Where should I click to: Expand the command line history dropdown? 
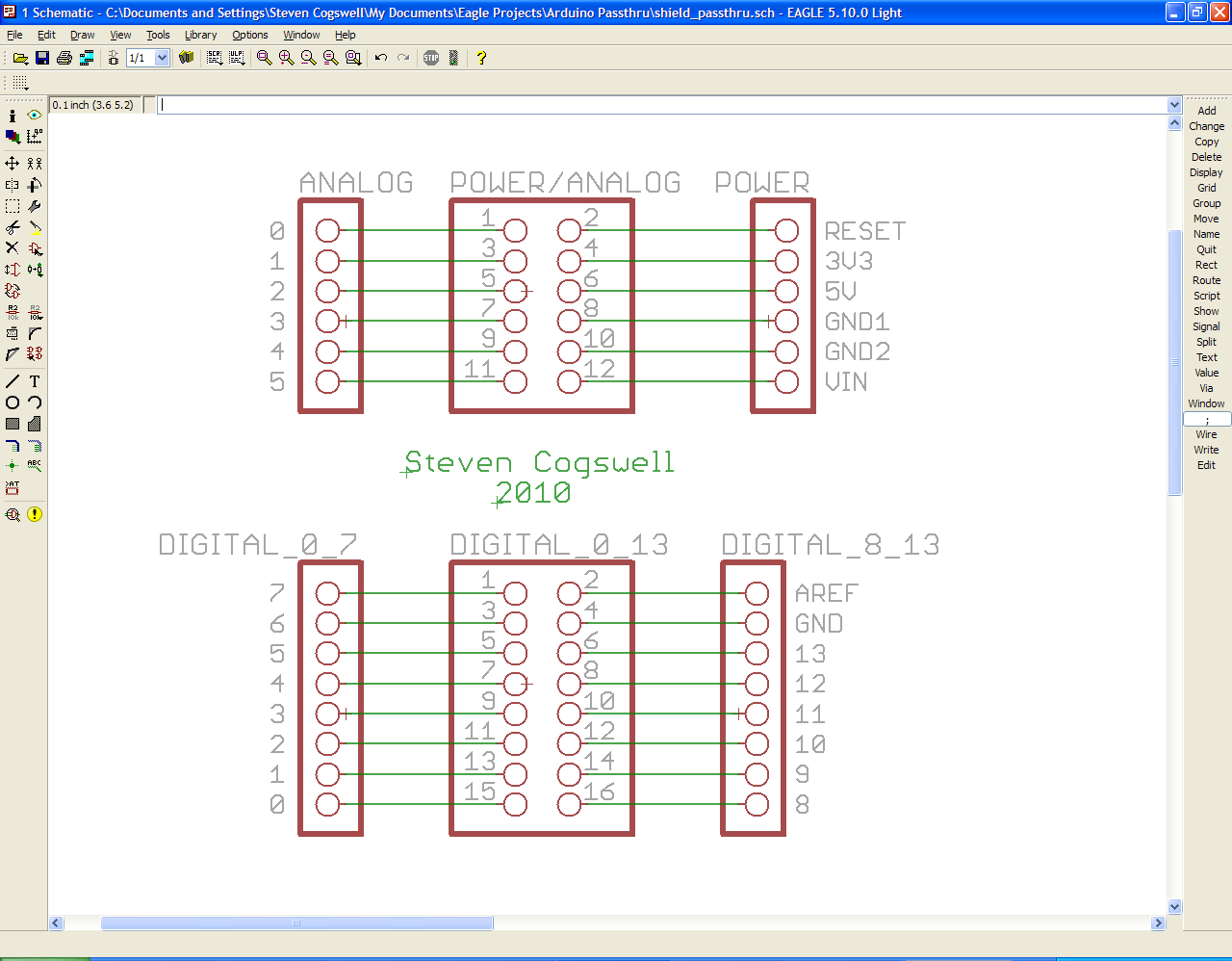click(x=1174, y=105)
